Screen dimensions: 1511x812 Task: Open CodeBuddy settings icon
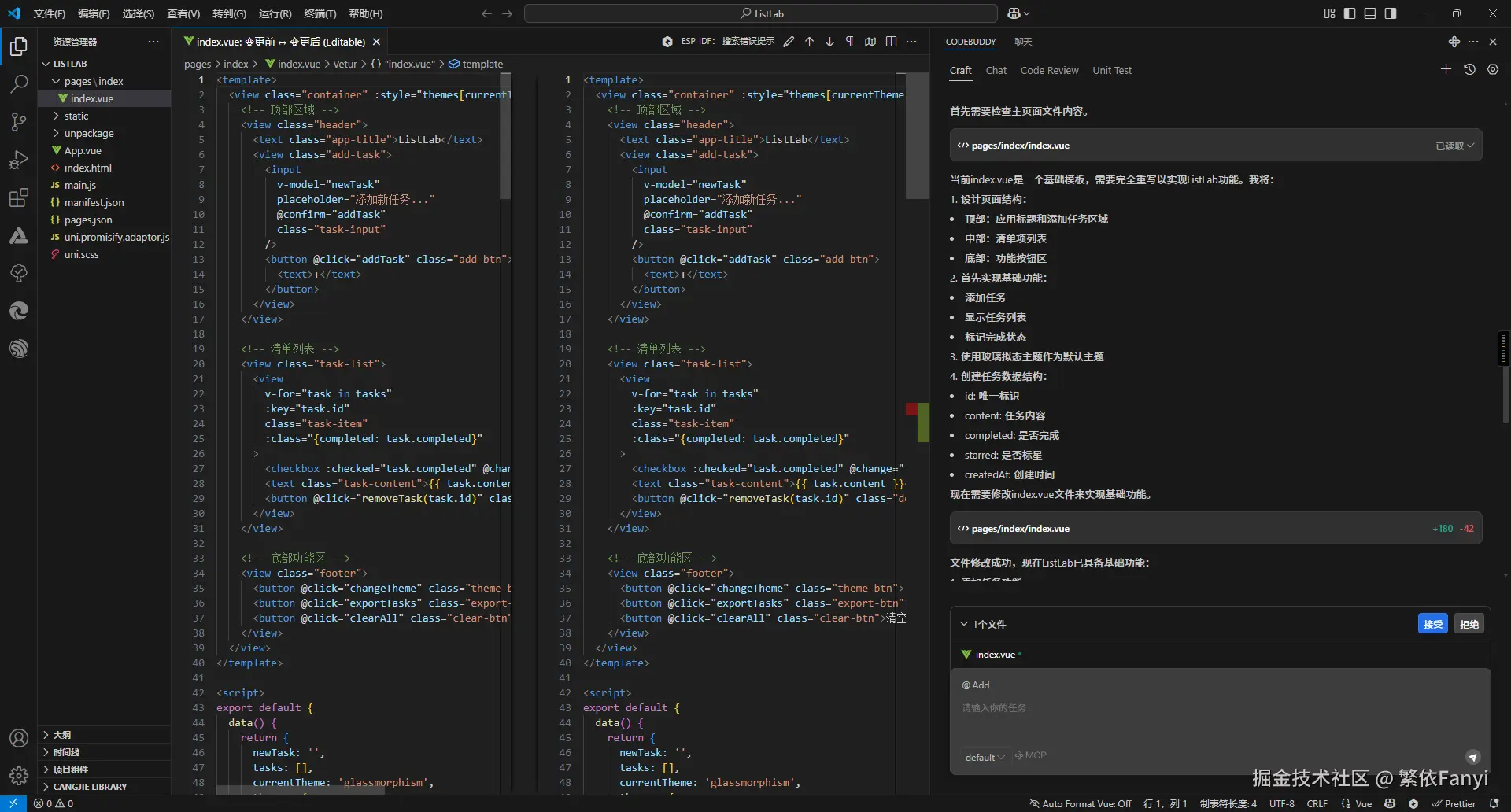coord(1493,69)
